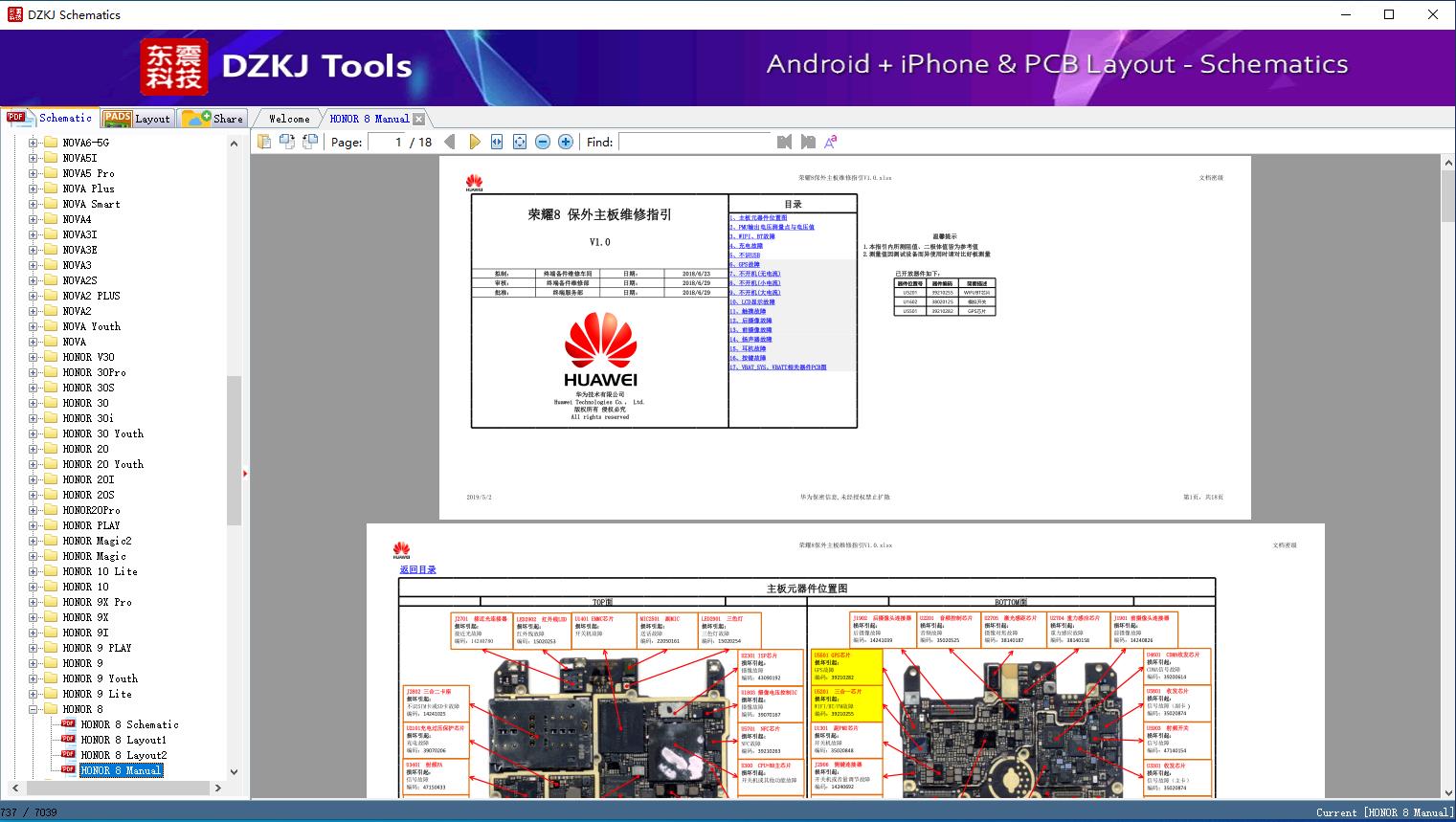The width and height of the screenshot is (1456, 822).
Task: Click the red panel collapse arrow
Action: pos(245,473)
